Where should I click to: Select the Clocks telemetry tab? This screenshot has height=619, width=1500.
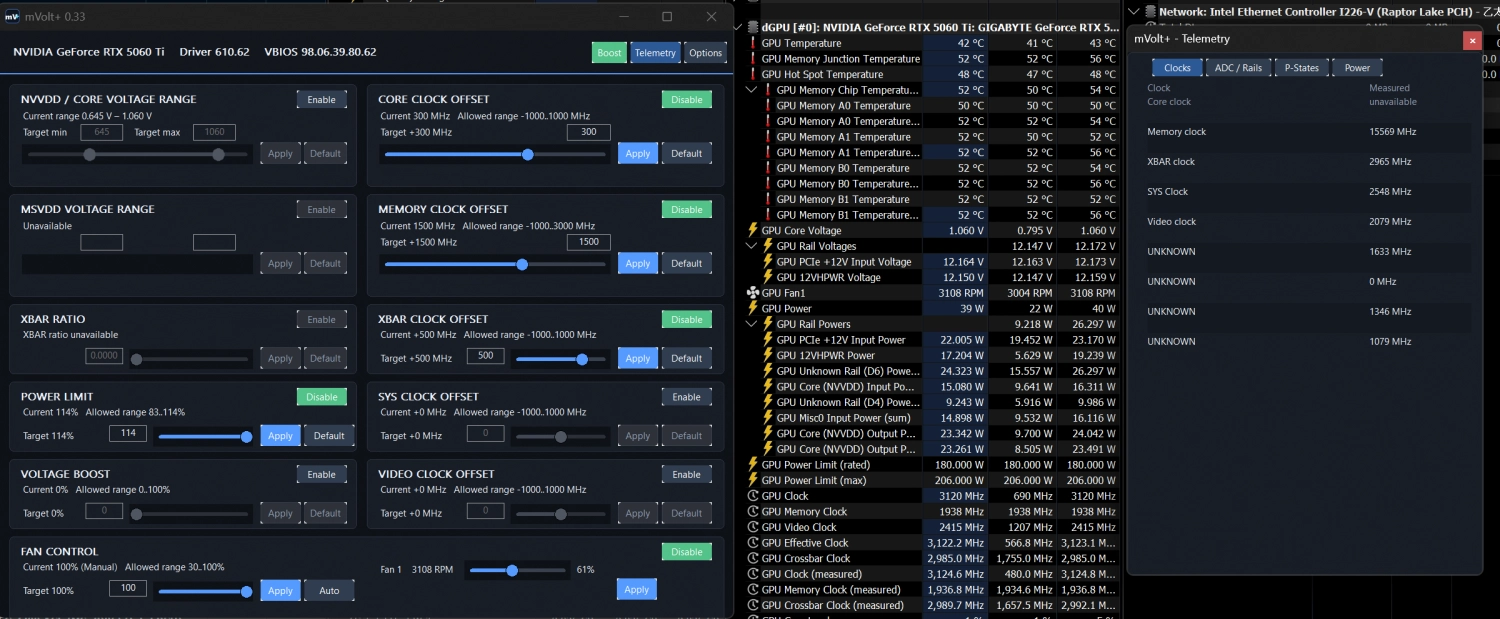click(x=1177, y=67)
